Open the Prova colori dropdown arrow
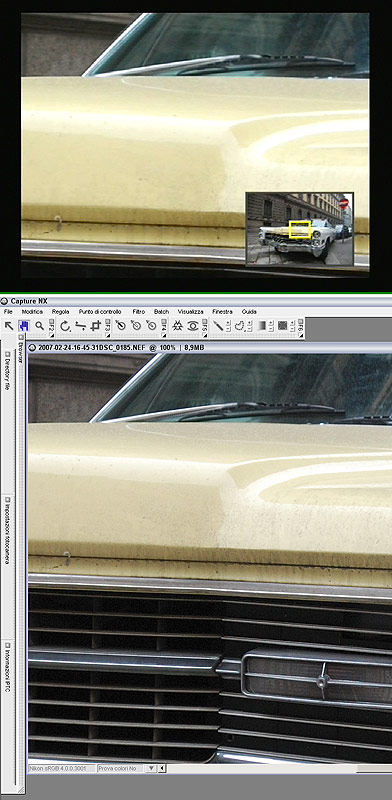 pyautogui.click(x=151, y=768)
